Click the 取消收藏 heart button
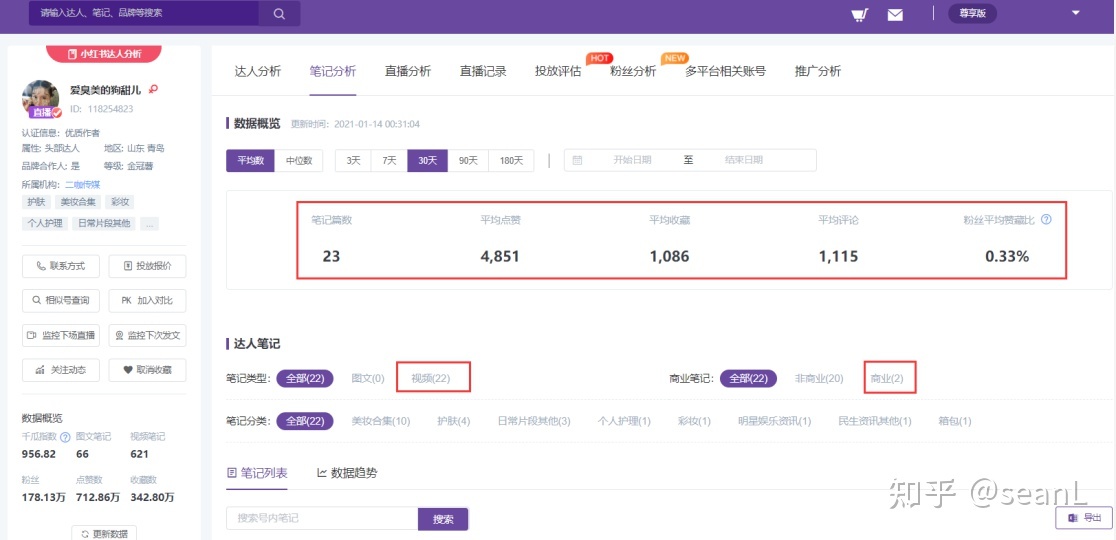Image resolution: width=1116 pixels, height=540 pixels. click(147, 370)
